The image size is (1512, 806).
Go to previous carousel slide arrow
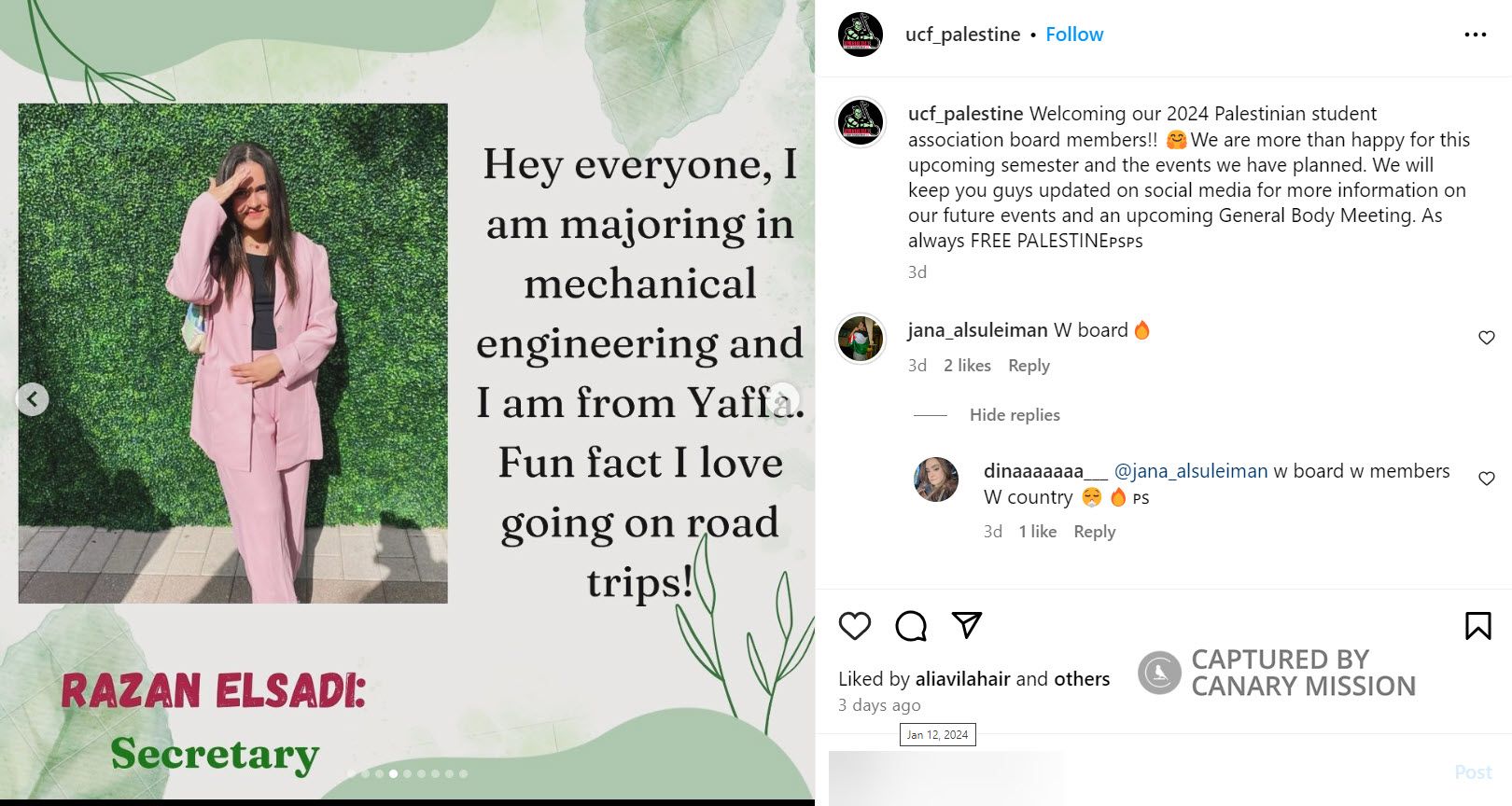pos(33,399)
